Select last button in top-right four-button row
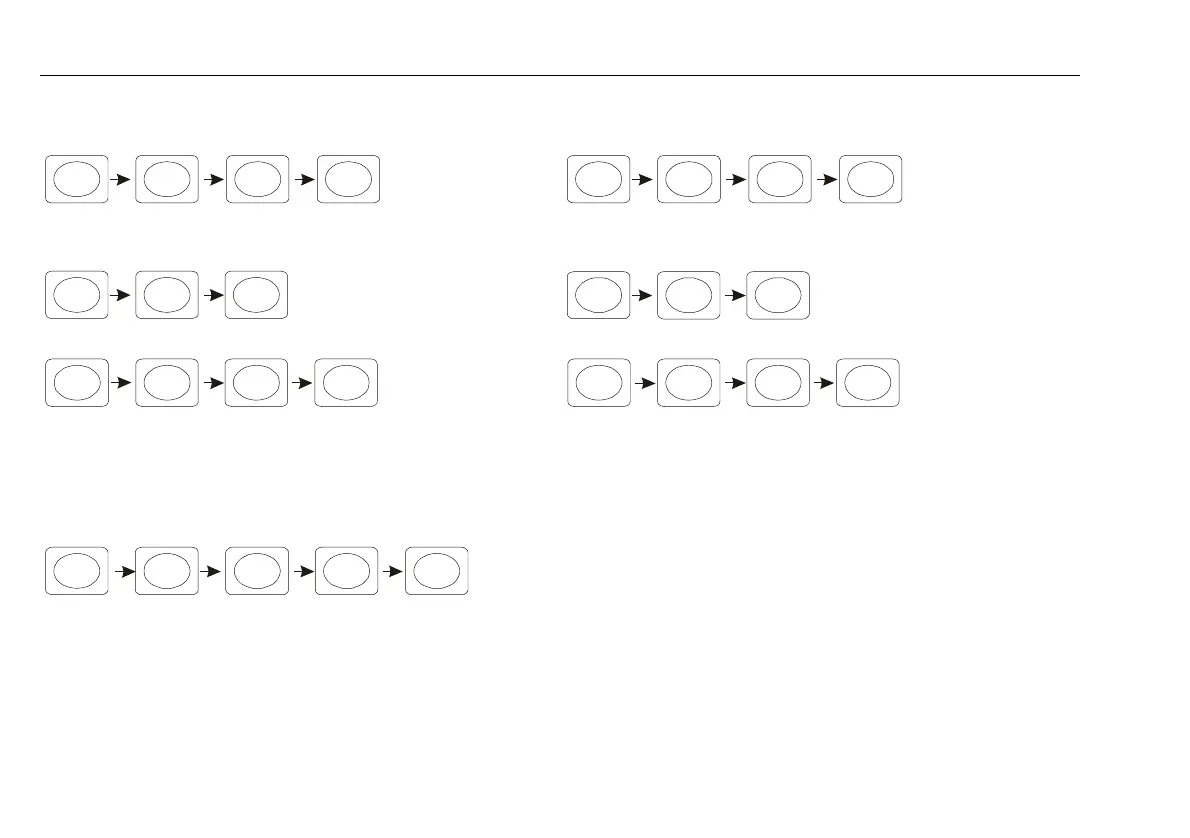The height and width of the screenshot is (838, 1190). 870,180
